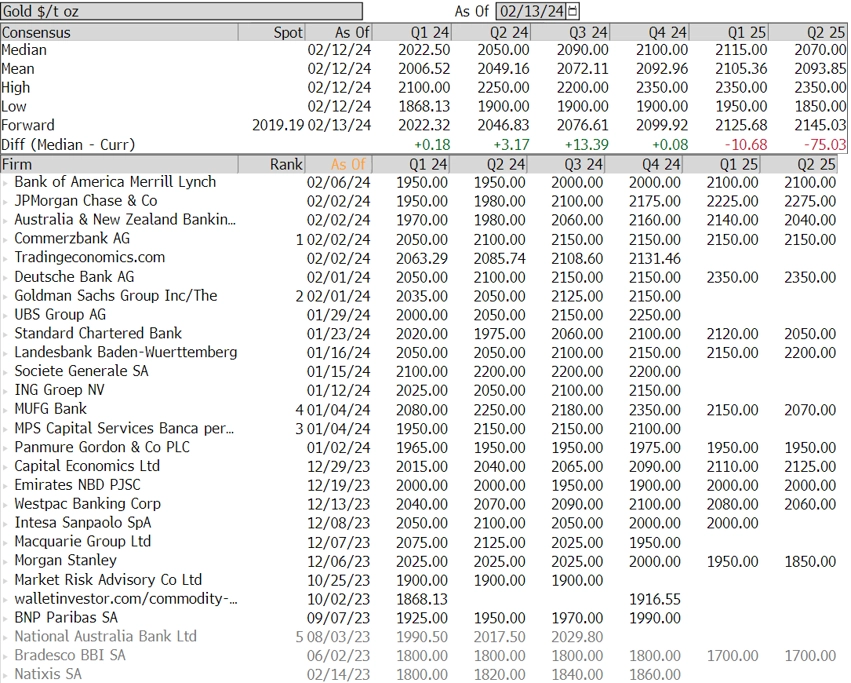Select Westpac Banking Corp firm name
The height and width of the screenshot is (683, 851).
[87, 504]
